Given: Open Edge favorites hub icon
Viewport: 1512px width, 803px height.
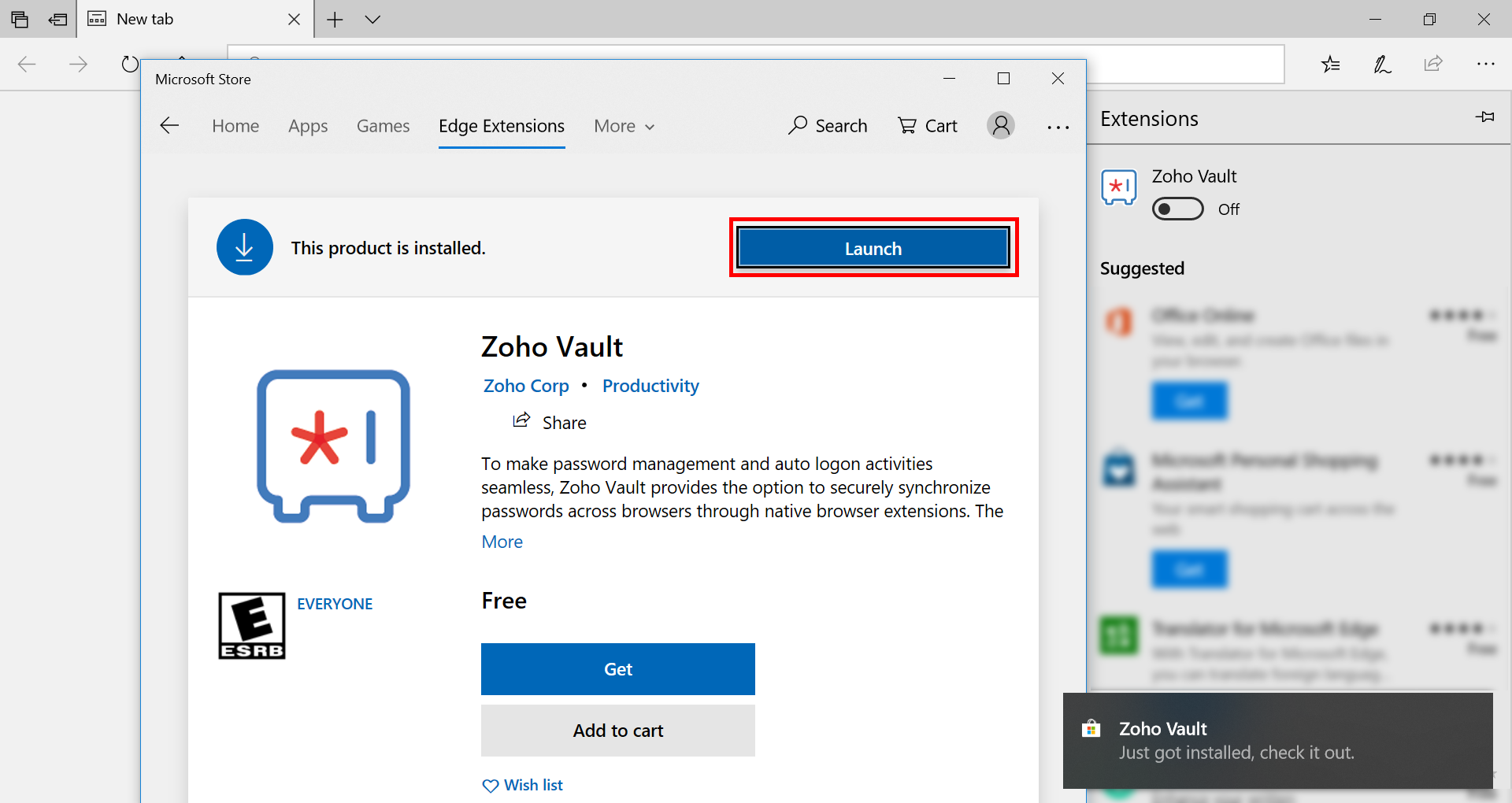Looking at the screenshot, I should pyautogui.click(x=1331, y=64).
